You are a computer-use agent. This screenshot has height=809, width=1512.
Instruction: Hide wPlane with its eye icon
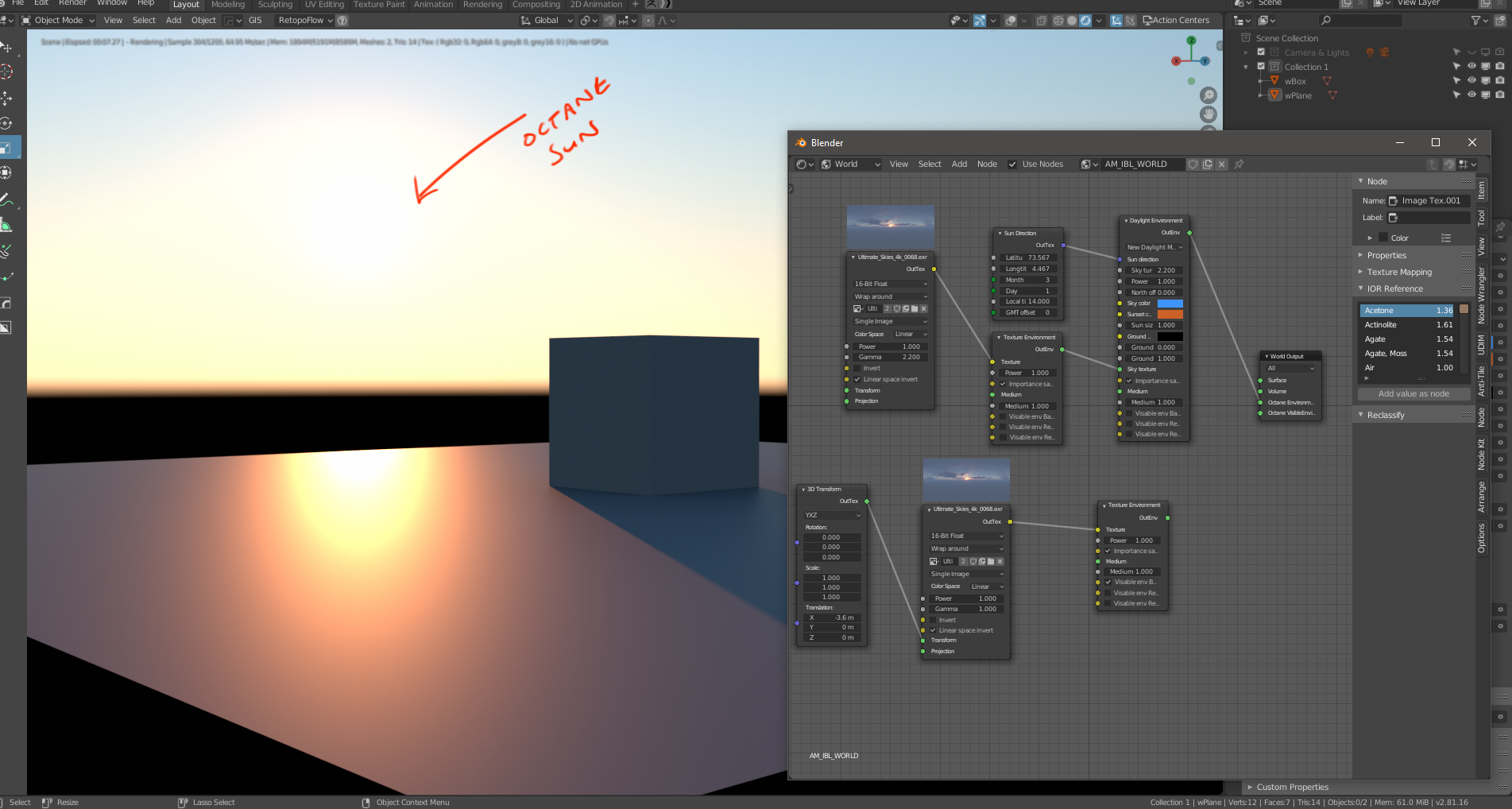[1471, 95]
